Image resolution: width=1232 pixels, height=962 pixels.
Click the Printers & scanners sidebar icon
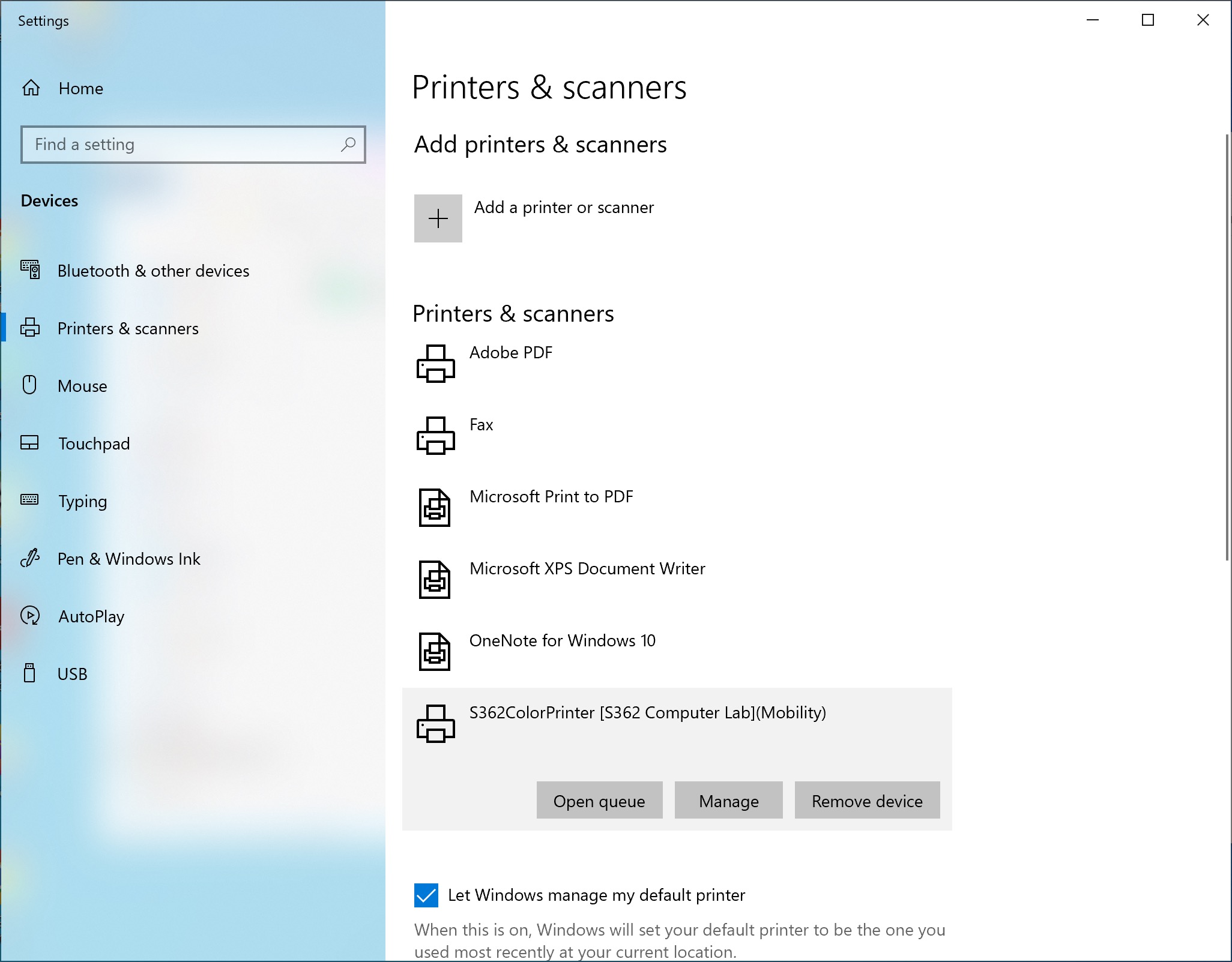tap(30, 328)
